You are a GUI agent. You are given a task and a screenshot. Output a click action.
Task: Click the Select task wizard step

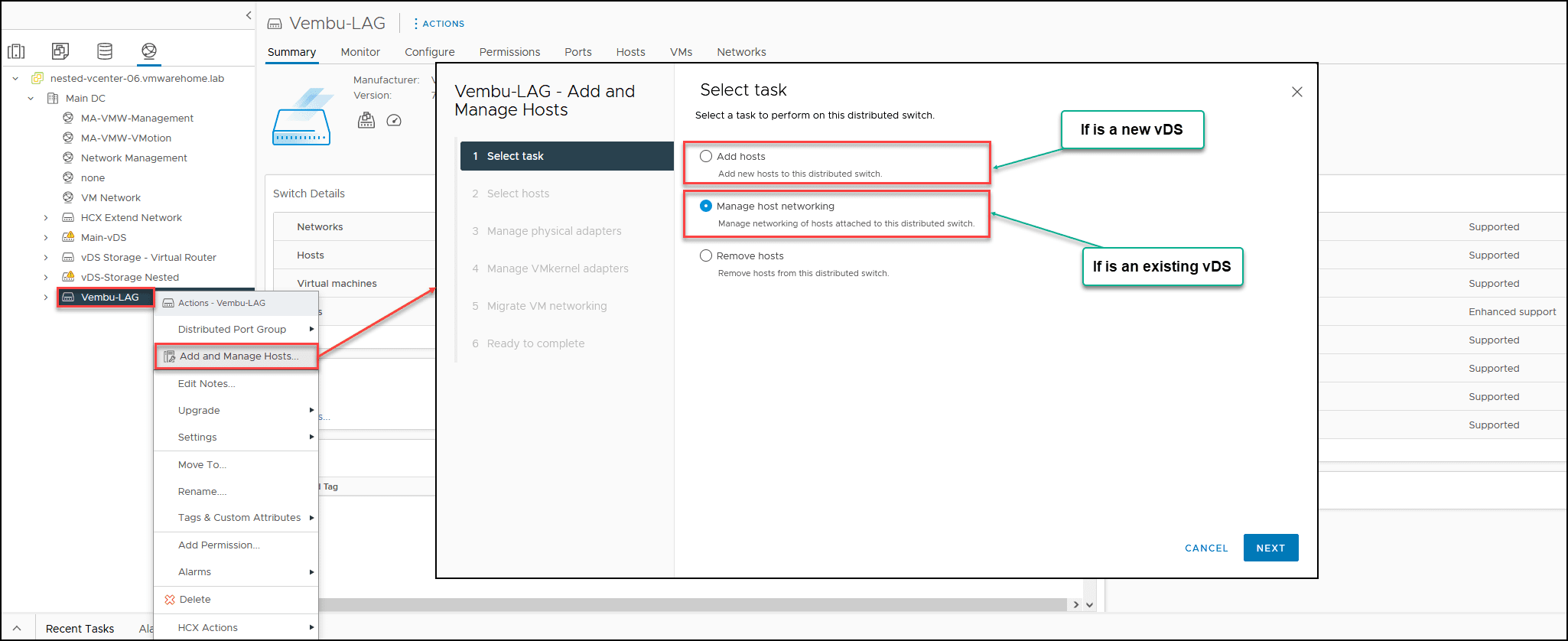tap(567, 156)
